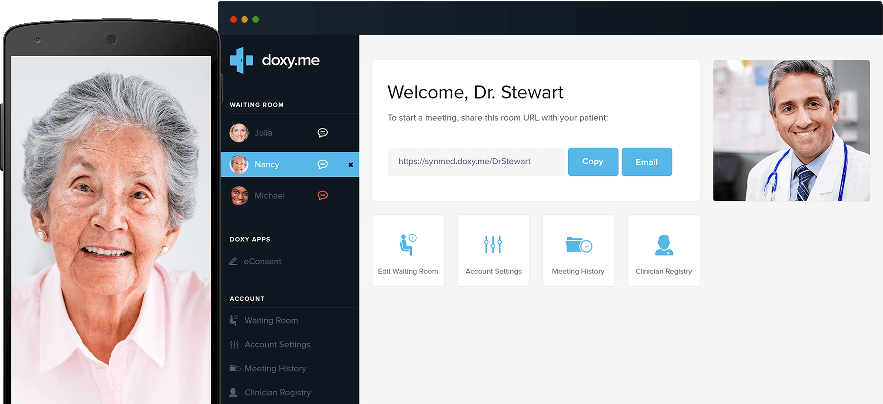
Task: Click Meeting History tile folder icon
Action: click(578, 245)
